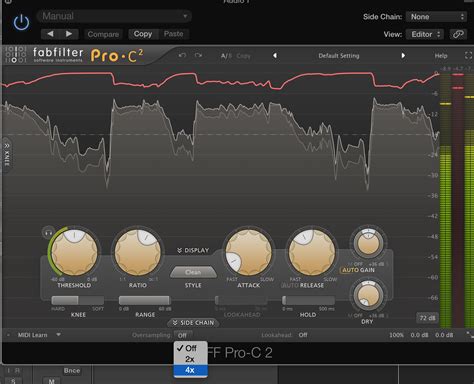
Task: Click the ATTACK knob
Action: pos(249,253)
